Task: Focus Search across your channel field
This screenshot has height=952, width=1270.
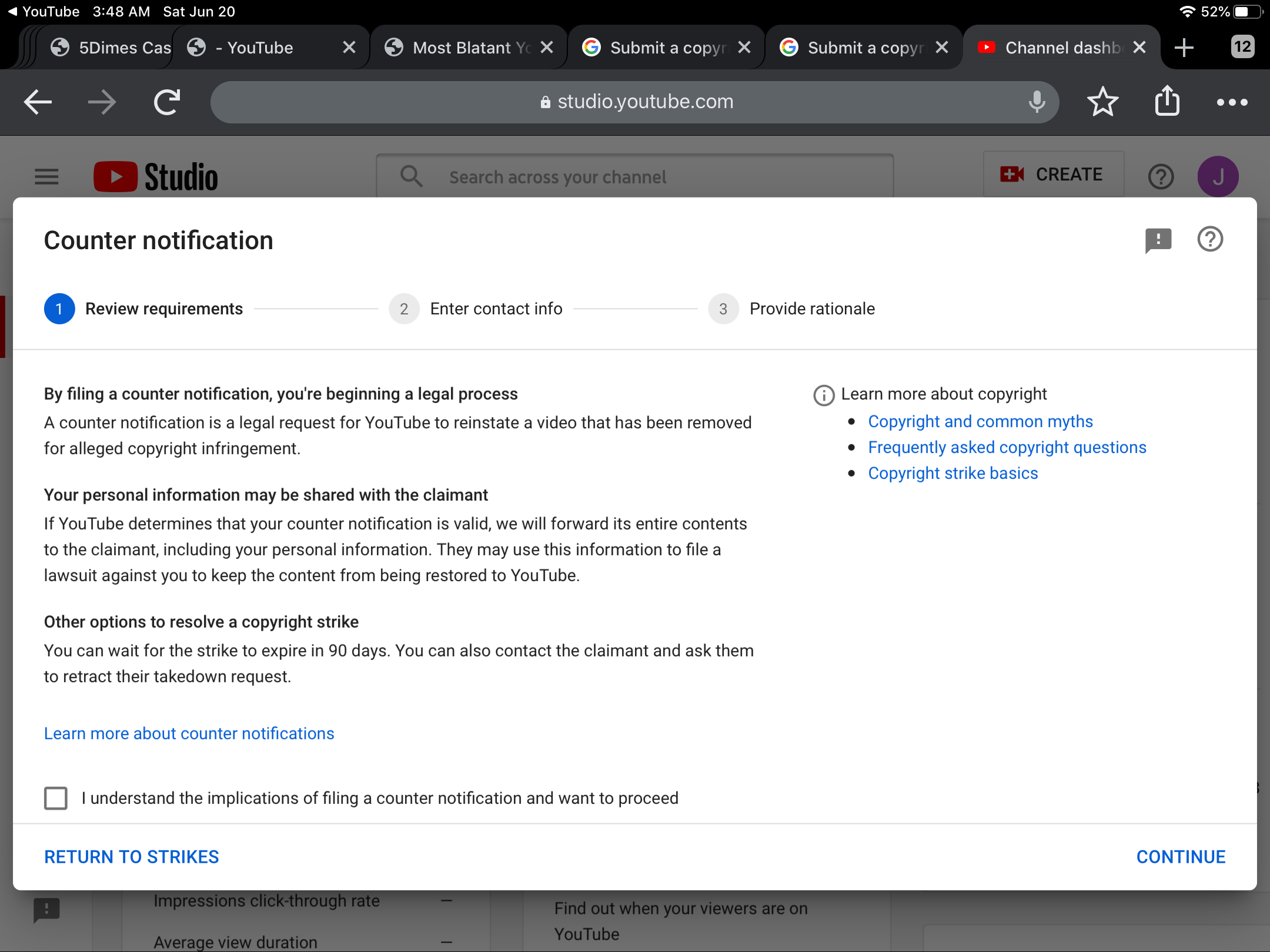Action: 635,176
